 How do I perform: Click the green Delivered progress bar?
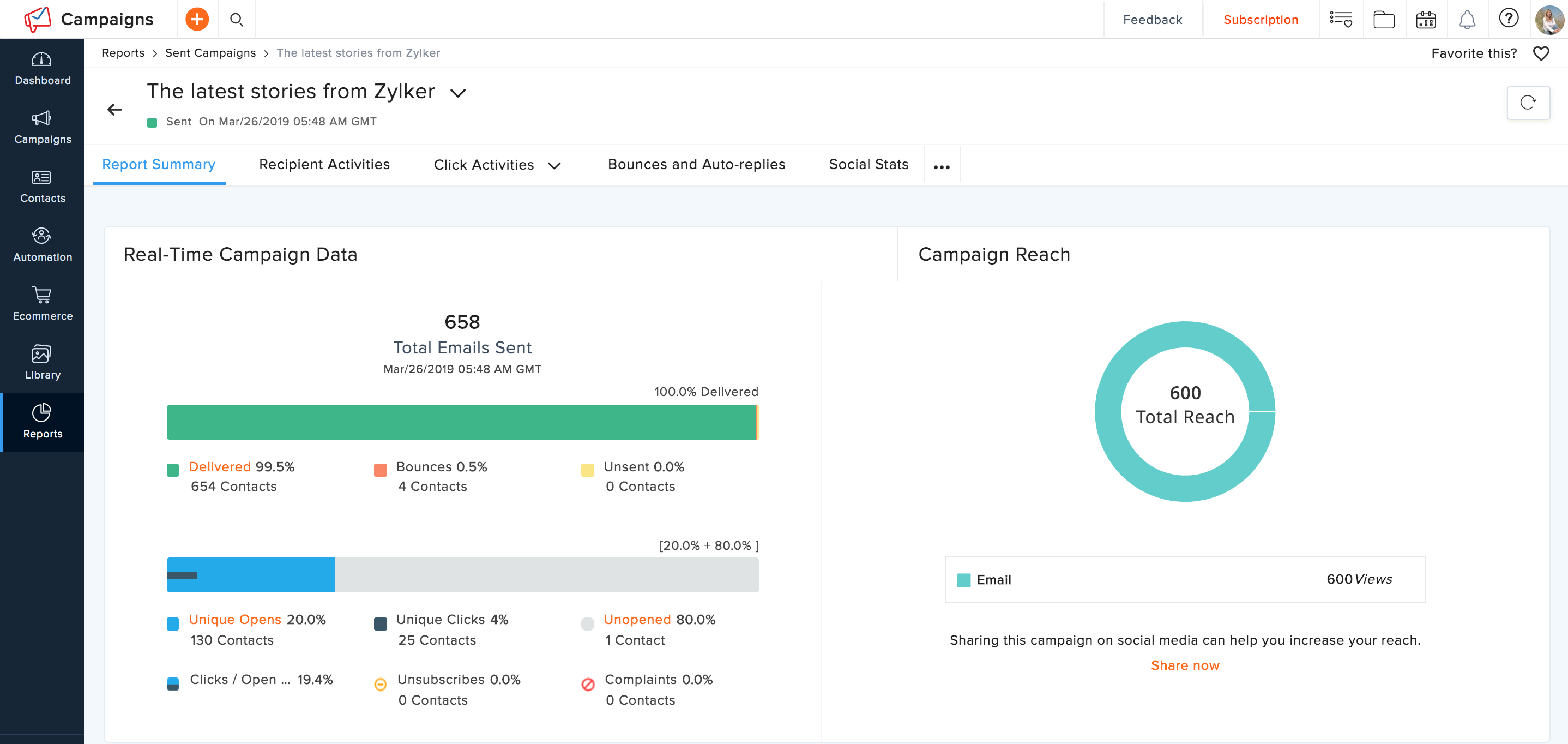pyautogui.click(x=461, y=422)
